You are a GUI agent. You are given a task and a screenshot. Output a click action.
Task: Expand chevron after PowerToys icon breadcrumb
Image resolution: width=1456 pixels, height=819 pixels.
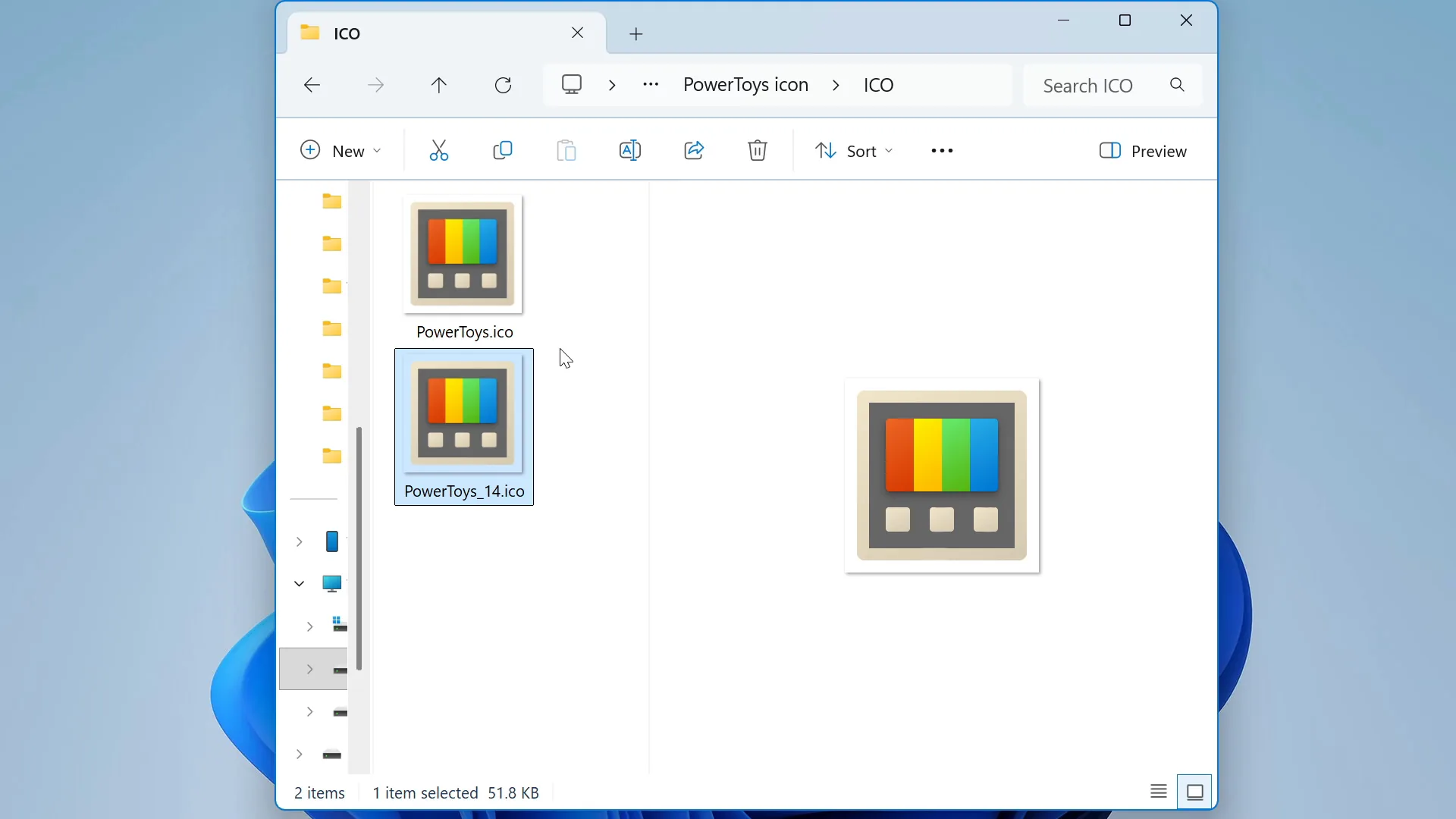click(836, 85)
